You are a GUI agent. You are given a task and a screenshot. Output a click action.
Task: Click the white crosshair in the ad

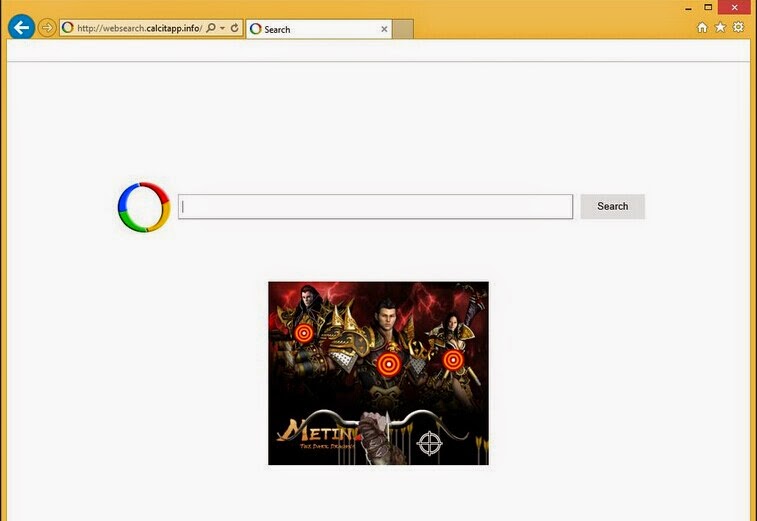coord(429,443)
